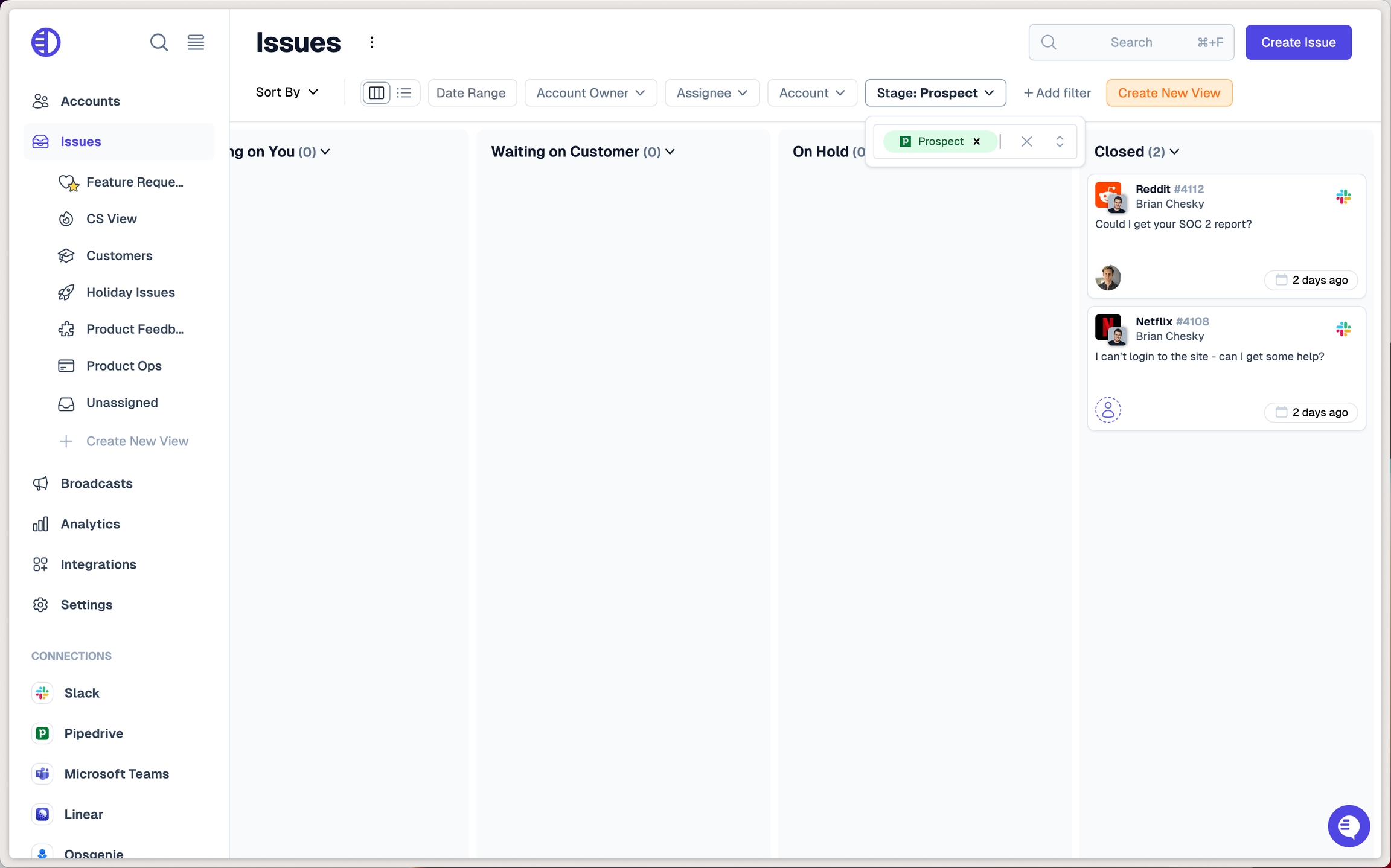Open Pipedrive connection in sidebar
Screen dimensions: 1391x868
94,733
